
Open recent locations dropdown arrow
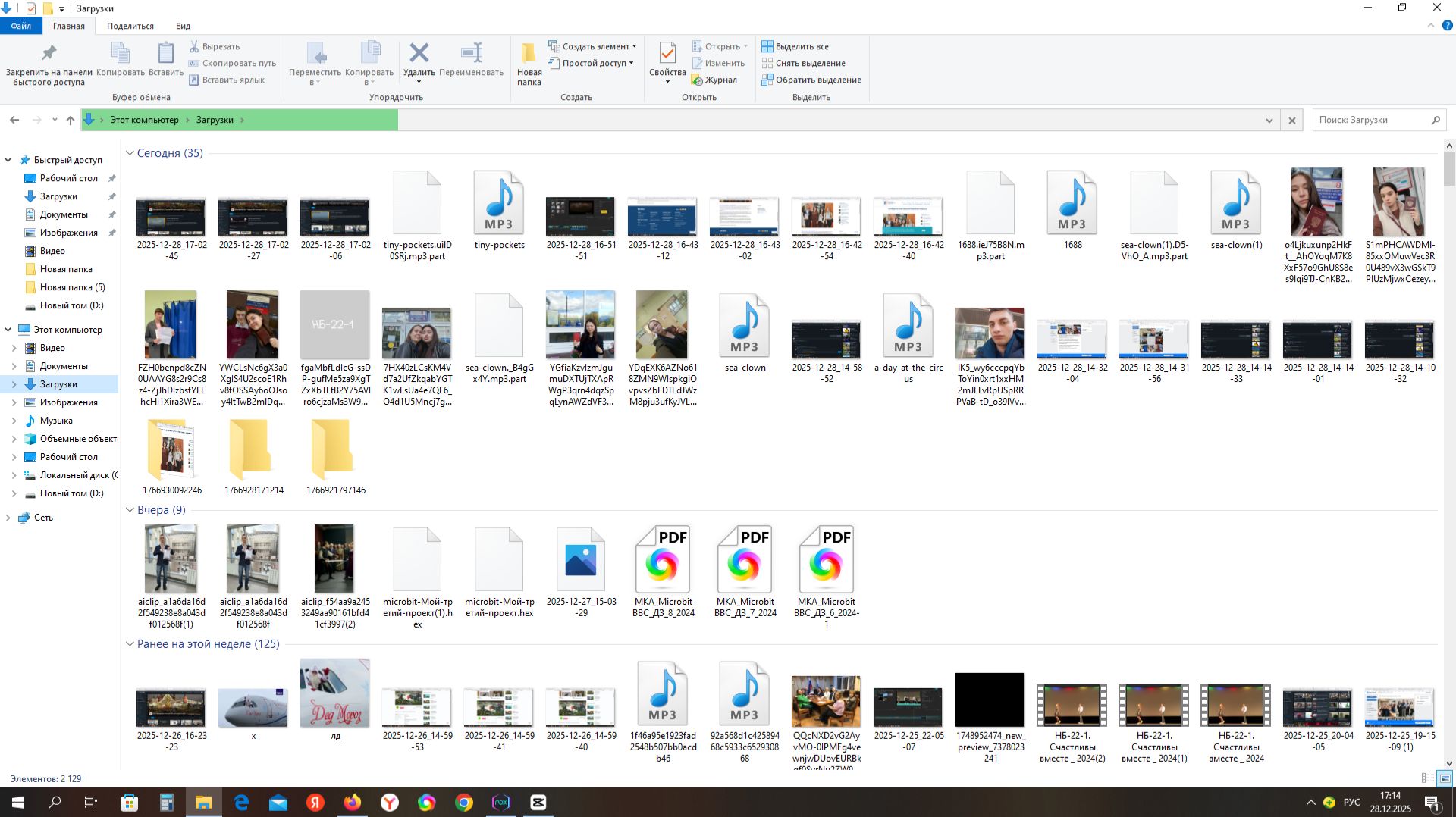[55, 120]
